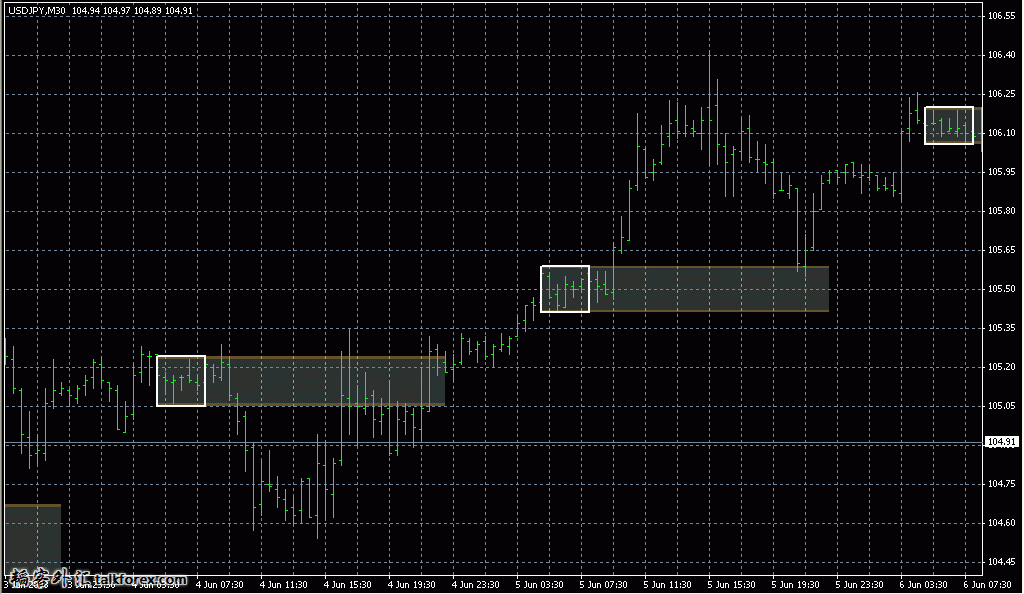Click the 5 Jun 07:30 time label

point(603,585)
